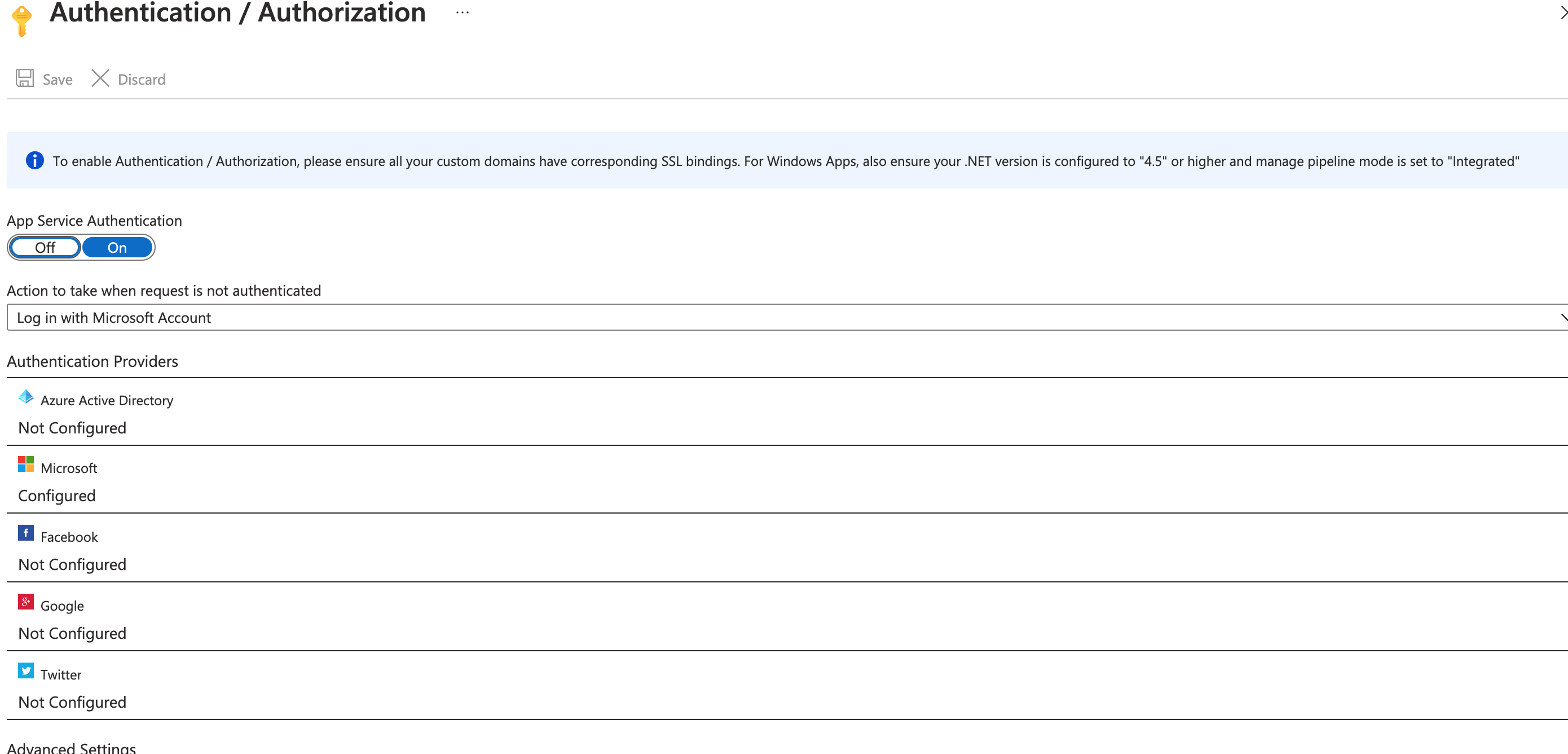Click the Twitter provider icon
The height and width of the screenshot is (754, 1568).
tap(25, 670)
